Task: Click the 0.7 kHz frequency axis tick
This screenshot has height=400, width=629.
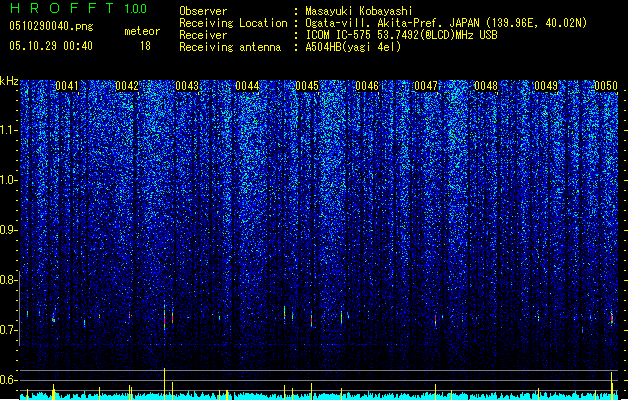Action: click(x=9, y=330)
